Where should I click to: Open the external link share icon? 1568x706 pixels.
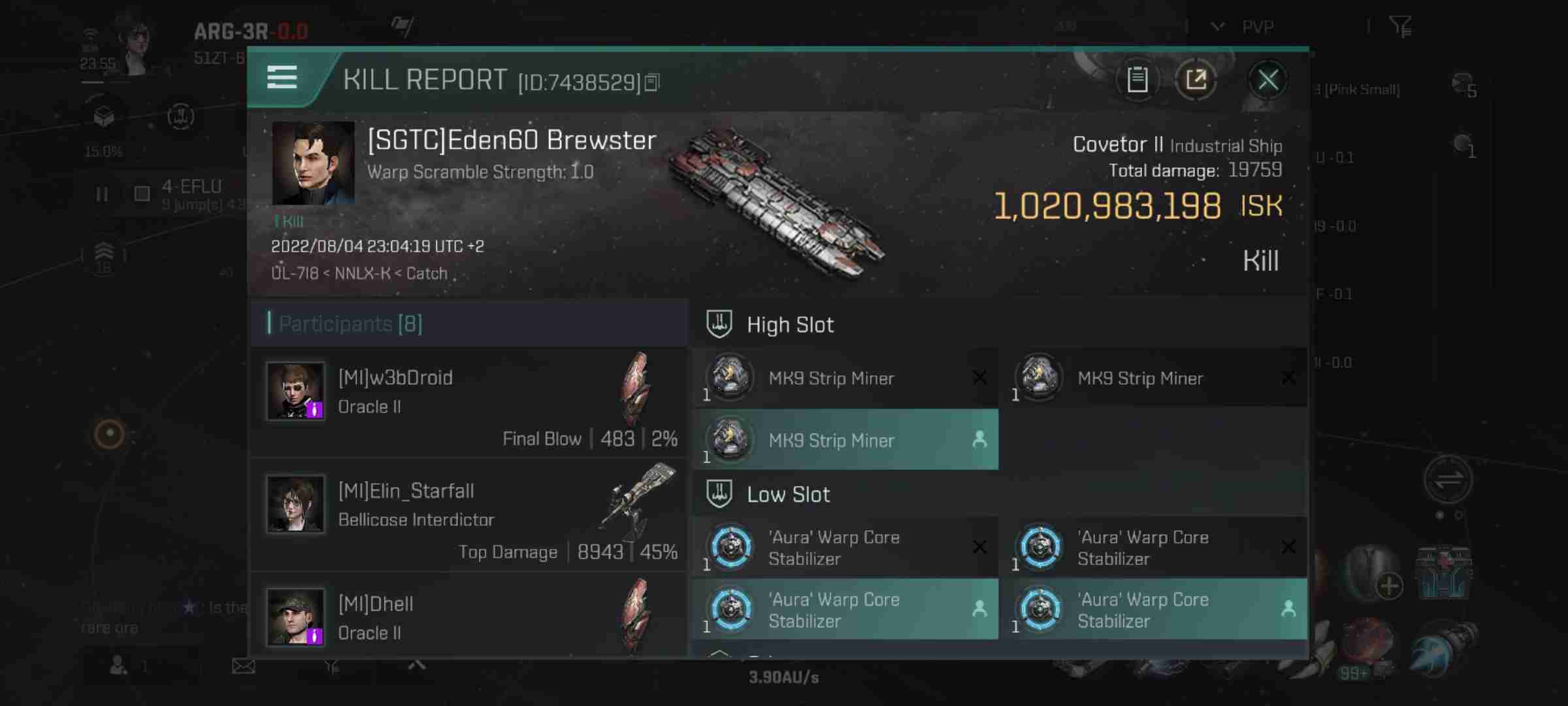pyautogui.click(x=1197, y=79)
